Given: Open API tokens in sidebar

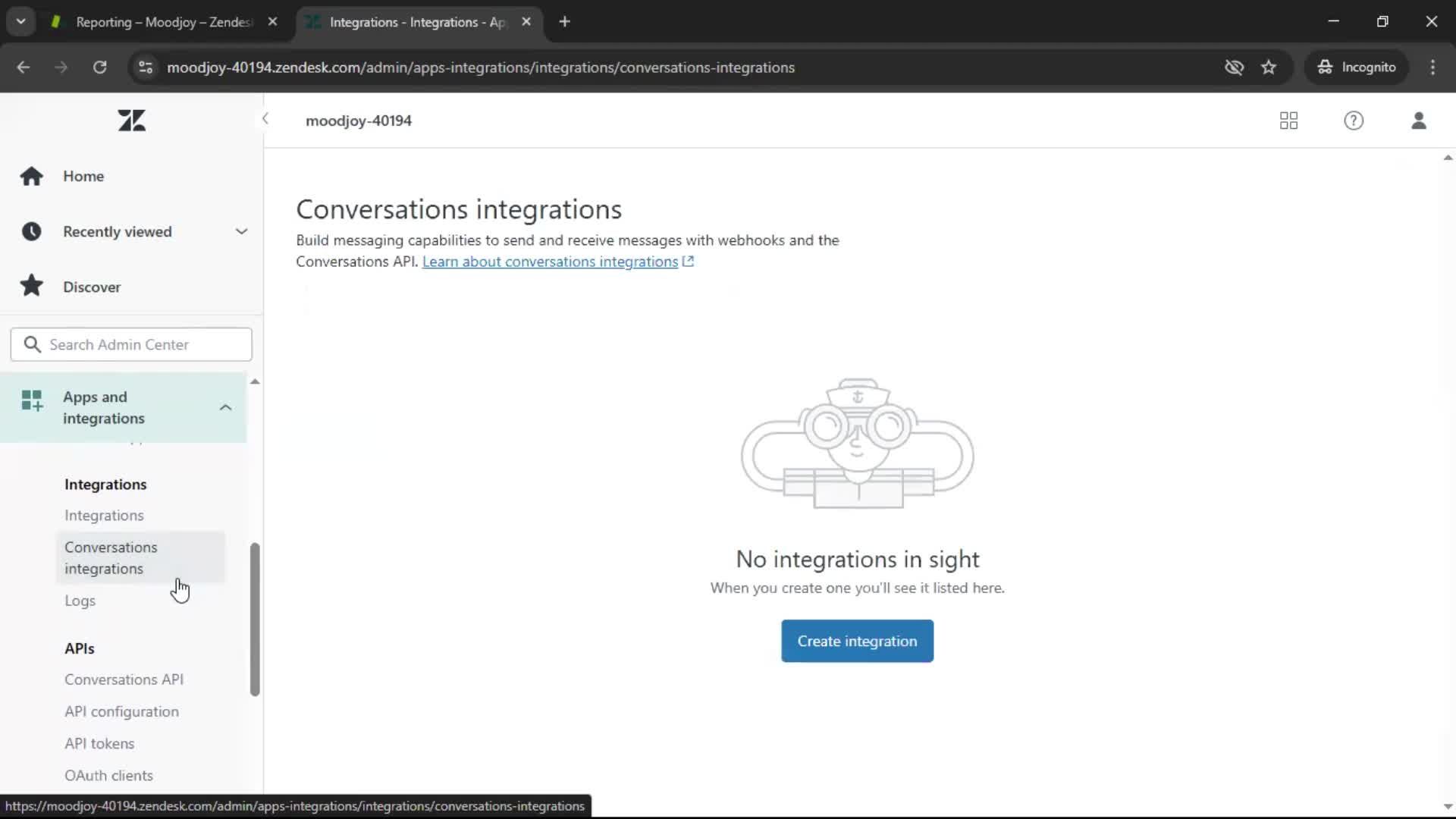Looking at the screenshot, I should coord(99,743).
